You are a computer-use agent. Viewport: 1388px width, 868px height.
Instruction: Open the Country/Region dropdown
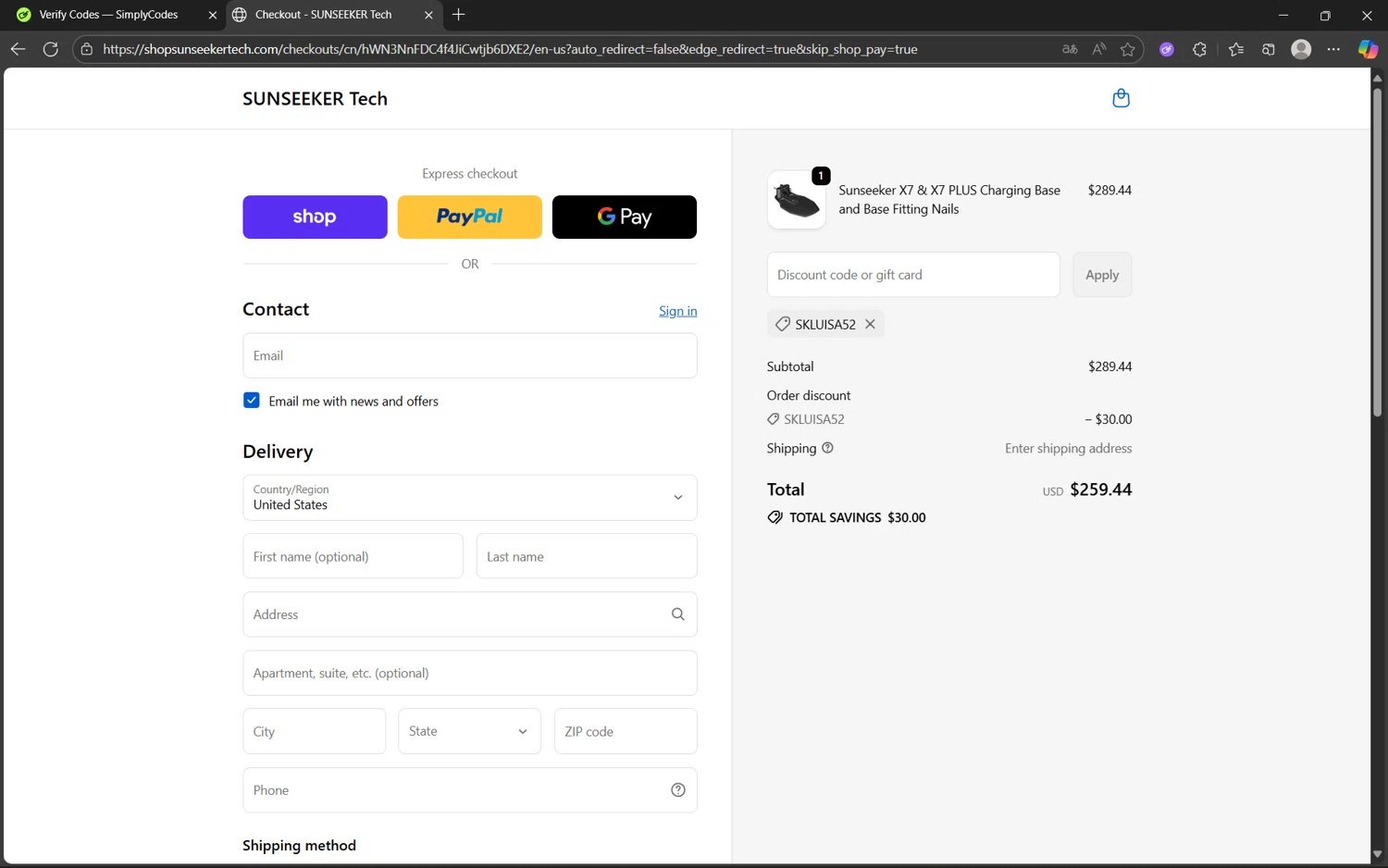coord(470,498)
